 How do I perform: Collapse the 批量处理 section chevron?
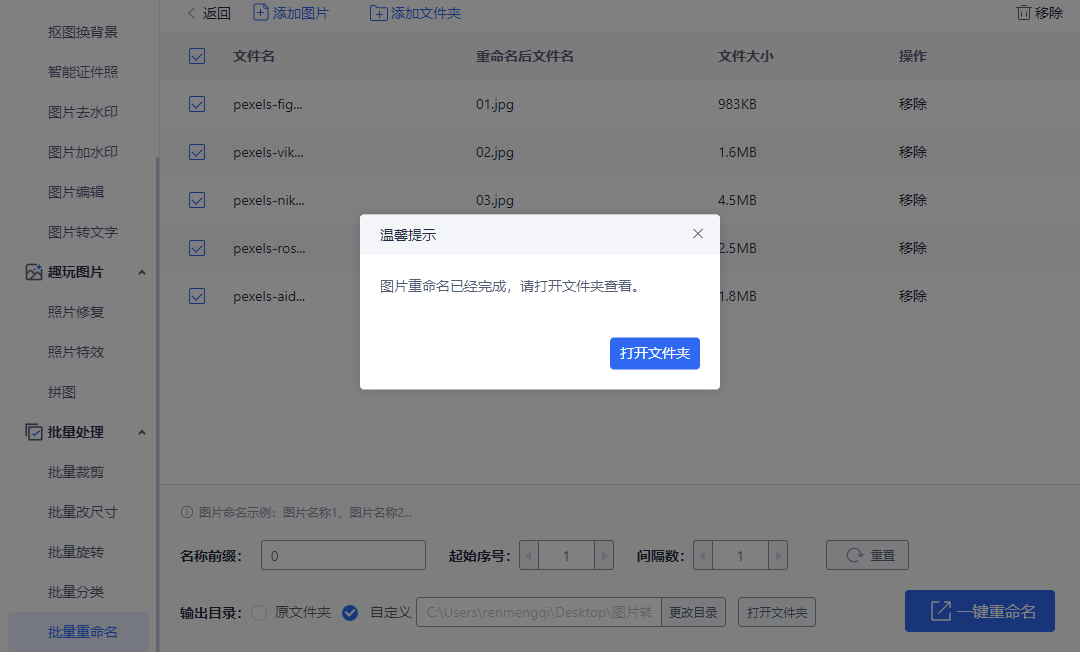(x=142, y=433)
